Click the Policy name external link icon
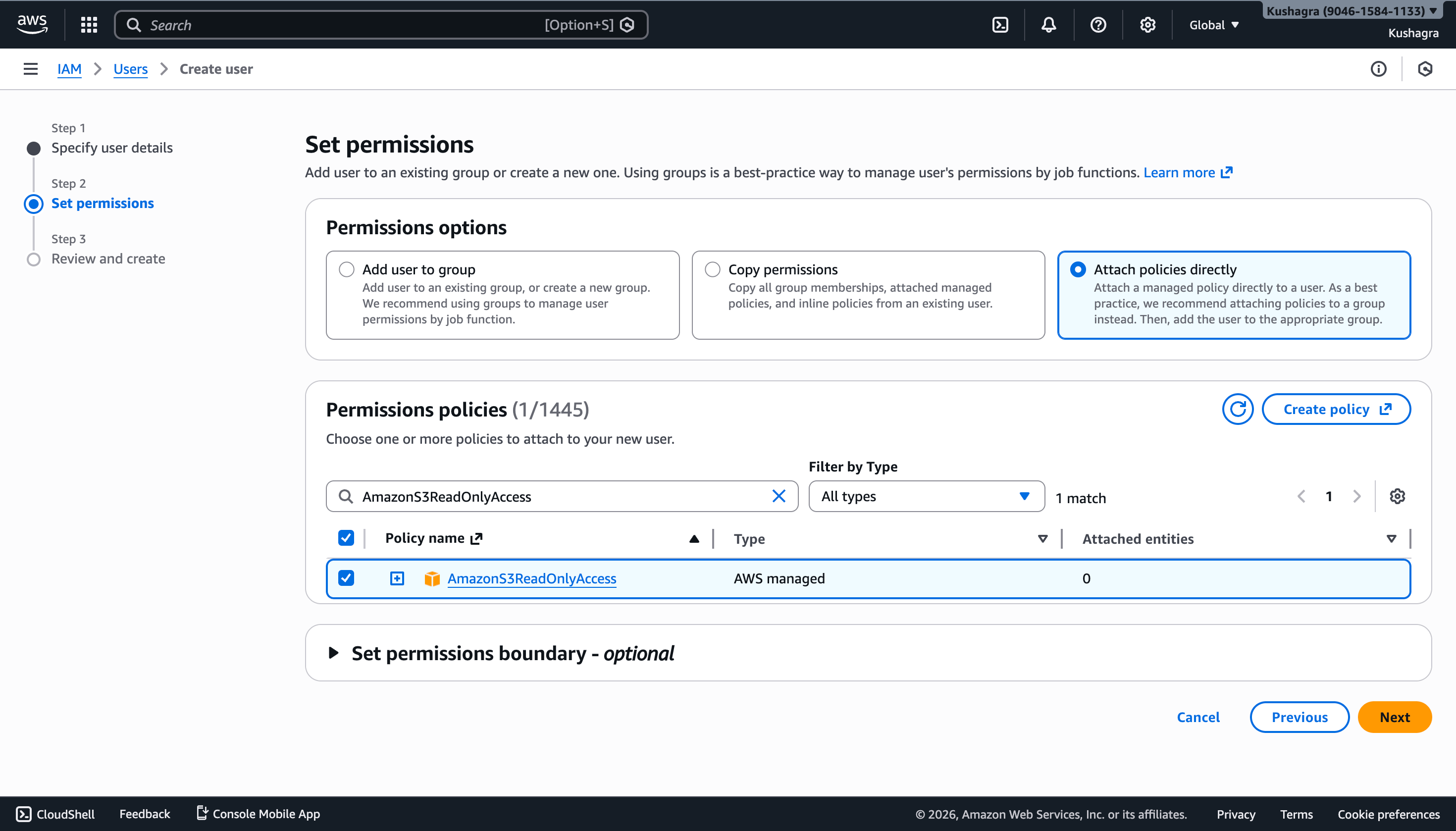Screen dimensions: 1456x831 click(476, 538)
